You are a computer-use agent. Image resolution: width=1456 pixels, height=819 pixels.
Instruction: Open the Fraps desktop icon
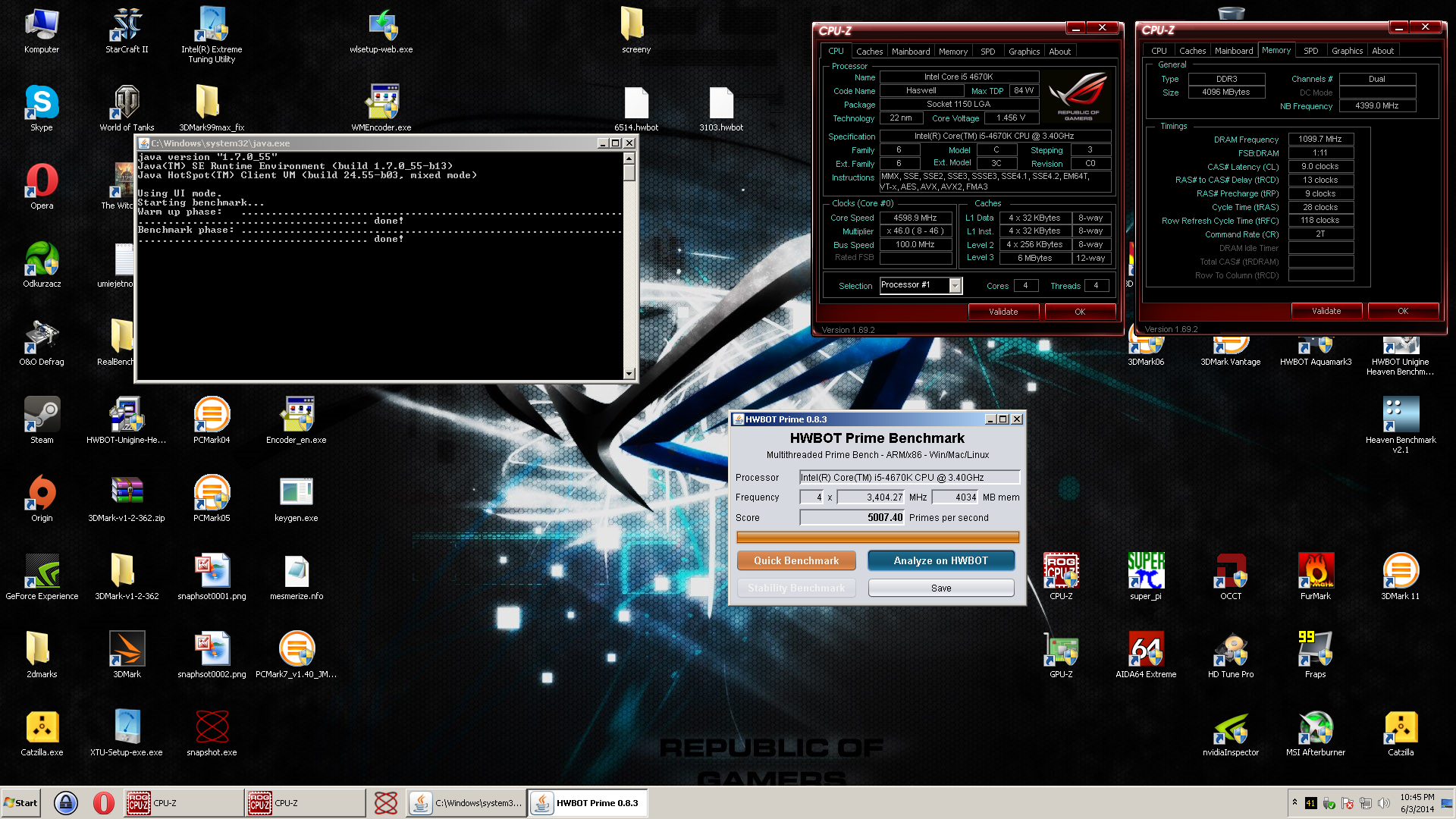click(x=1316, y=655)
